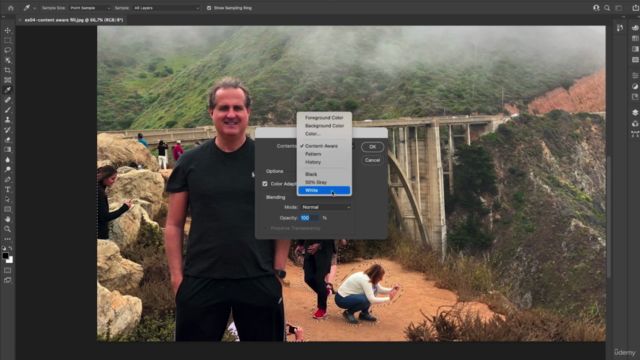Open the Properties panel icon
This screenshot has width=640, height=360.
(635, 76)
